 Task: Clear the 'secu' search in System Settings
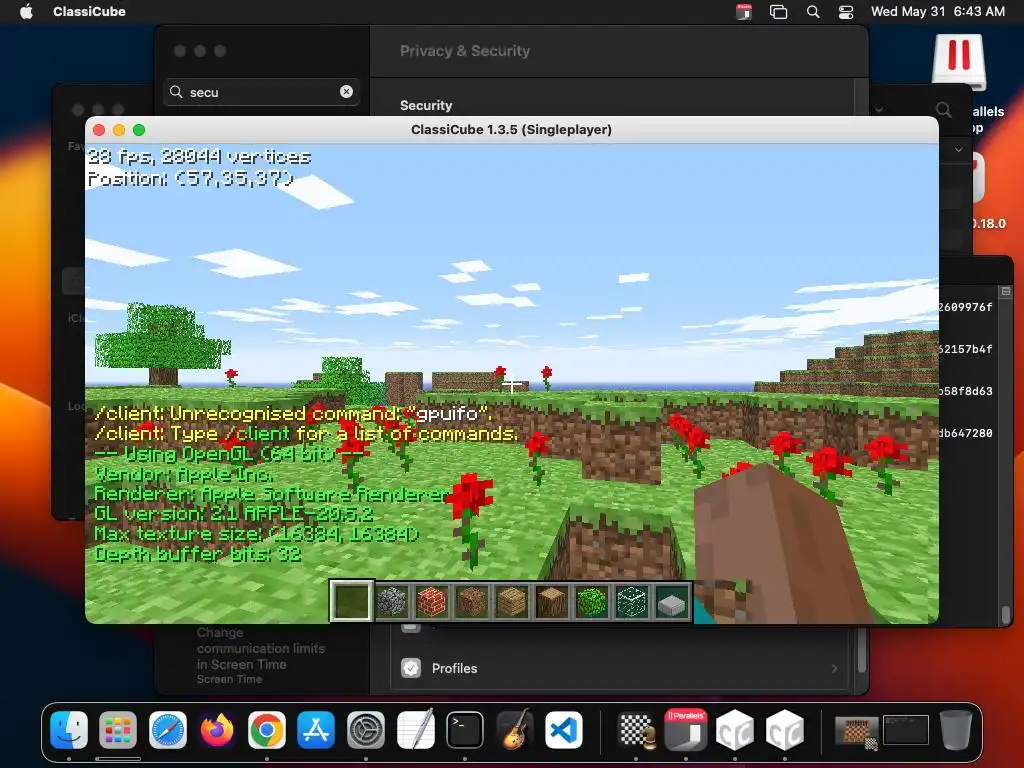coord(346,92)
